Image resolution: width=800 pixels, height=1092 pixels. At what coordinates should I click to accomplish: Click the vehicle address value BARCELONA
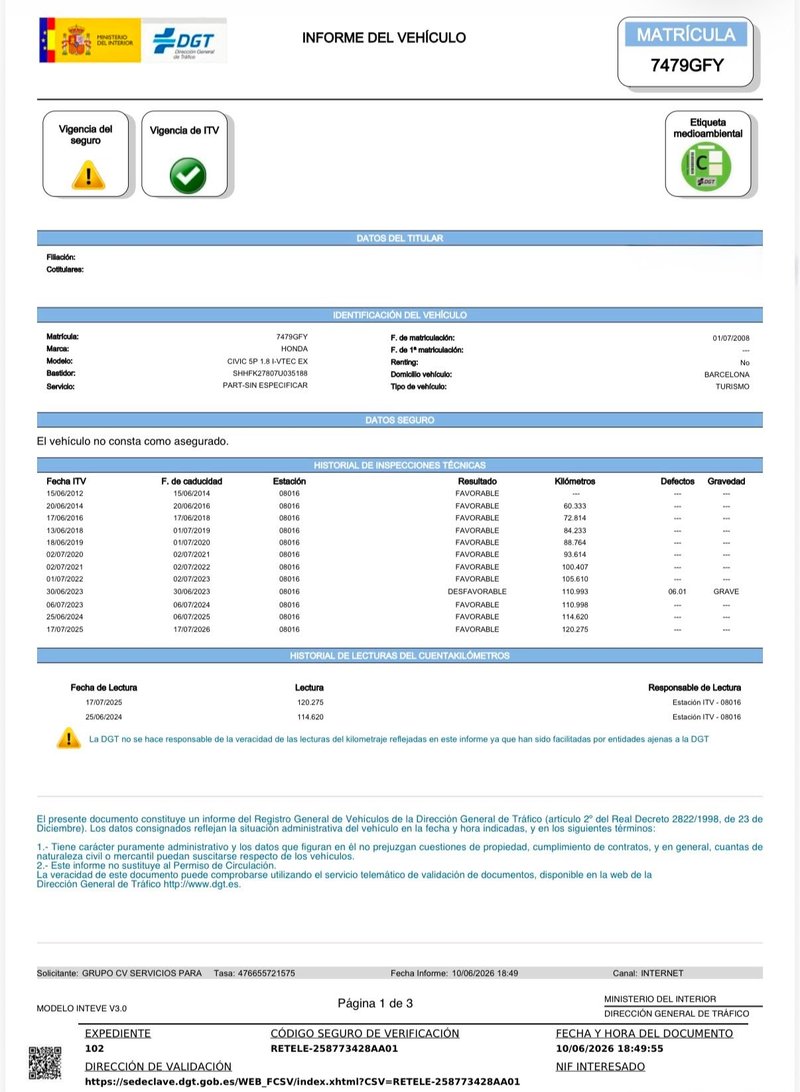click(727, 375)
